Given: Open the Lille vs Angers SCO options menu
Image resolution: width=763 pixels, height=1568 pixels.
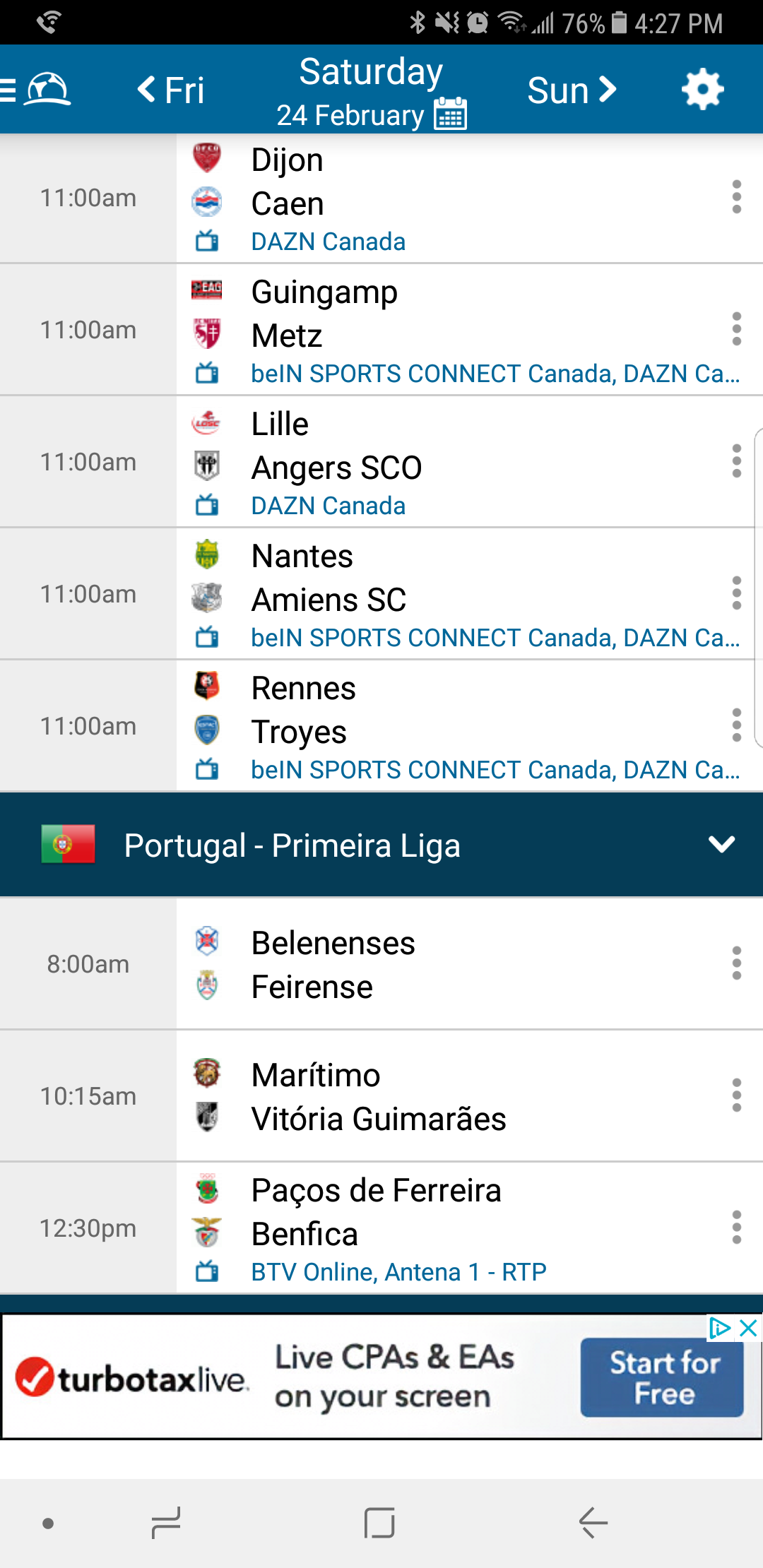Looking at the screenshot, I should click(736, 461).
